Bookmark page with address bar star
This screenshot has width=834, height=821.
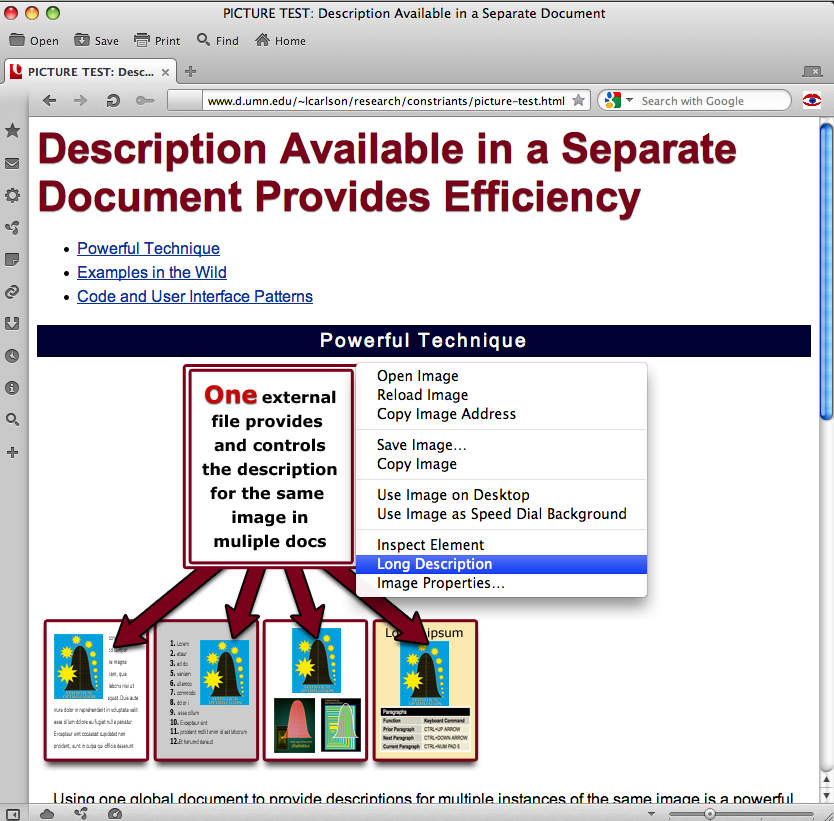click(578, 101)
